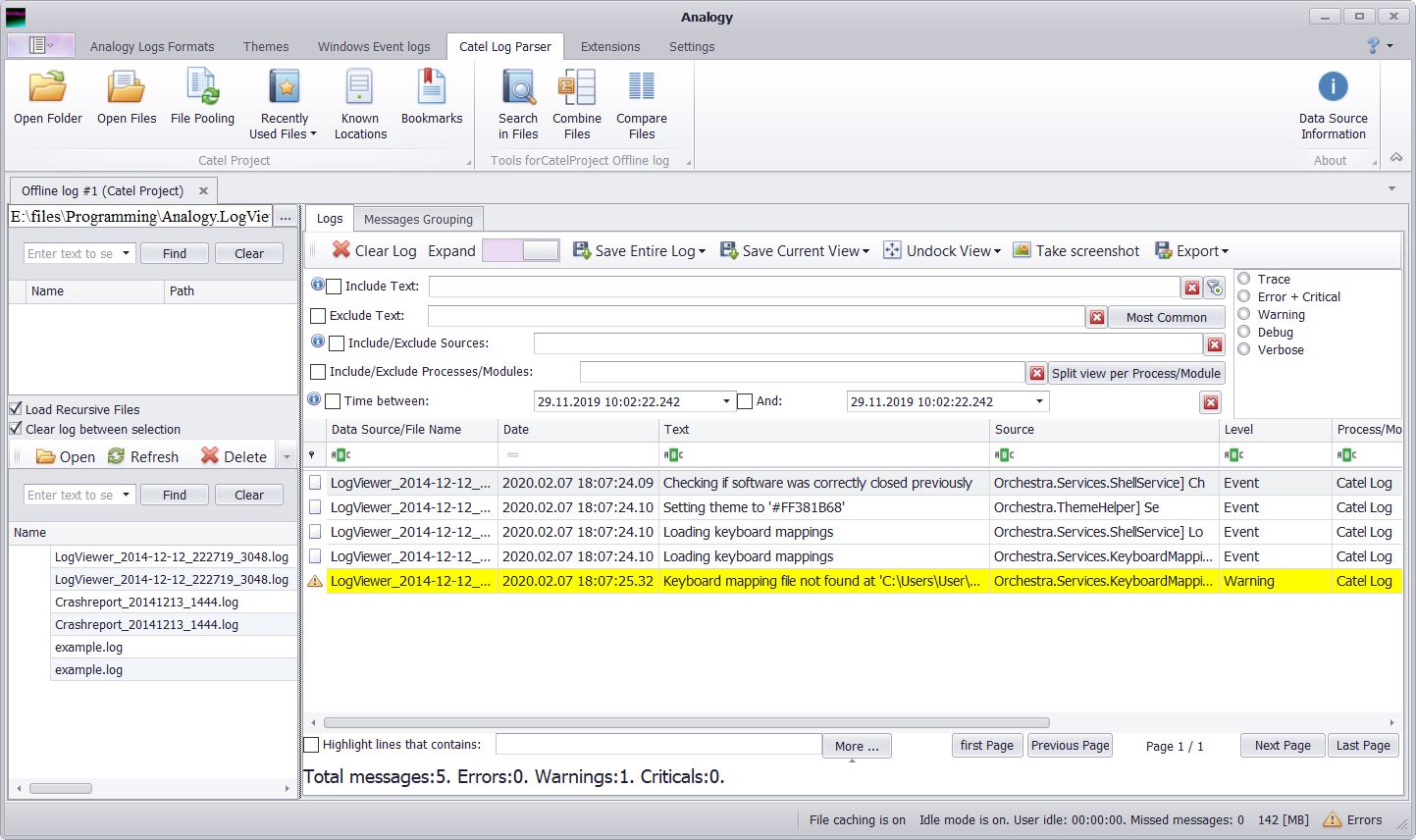Click the filter icon next to Include Text
Viewport: 1416px width, 840px height.
[1215, 288]
